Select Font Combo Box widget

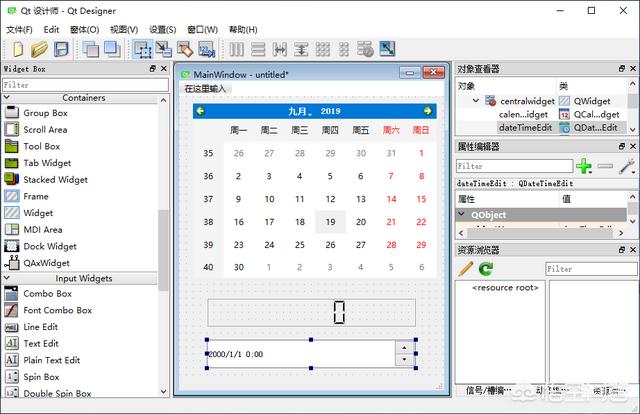tap(58, 310)
